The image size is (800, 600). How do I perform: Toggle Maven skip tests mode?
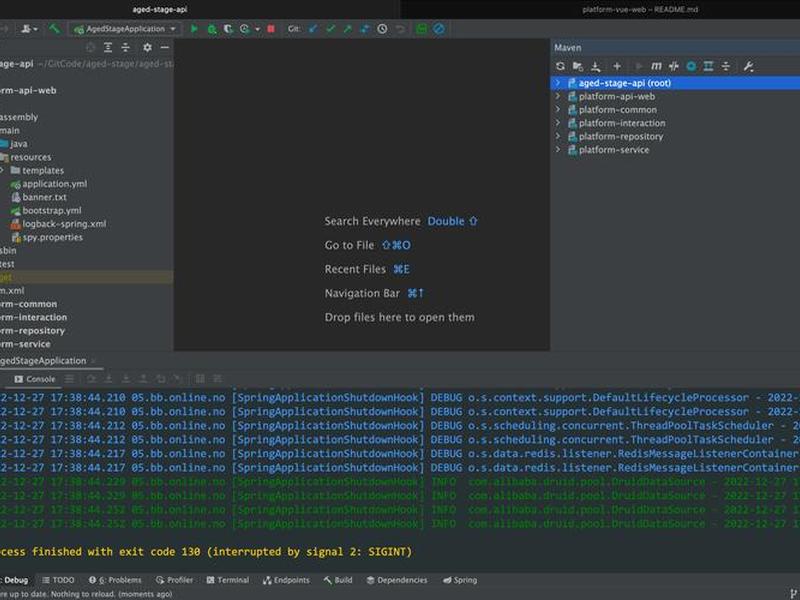click(x=691, y=66)
